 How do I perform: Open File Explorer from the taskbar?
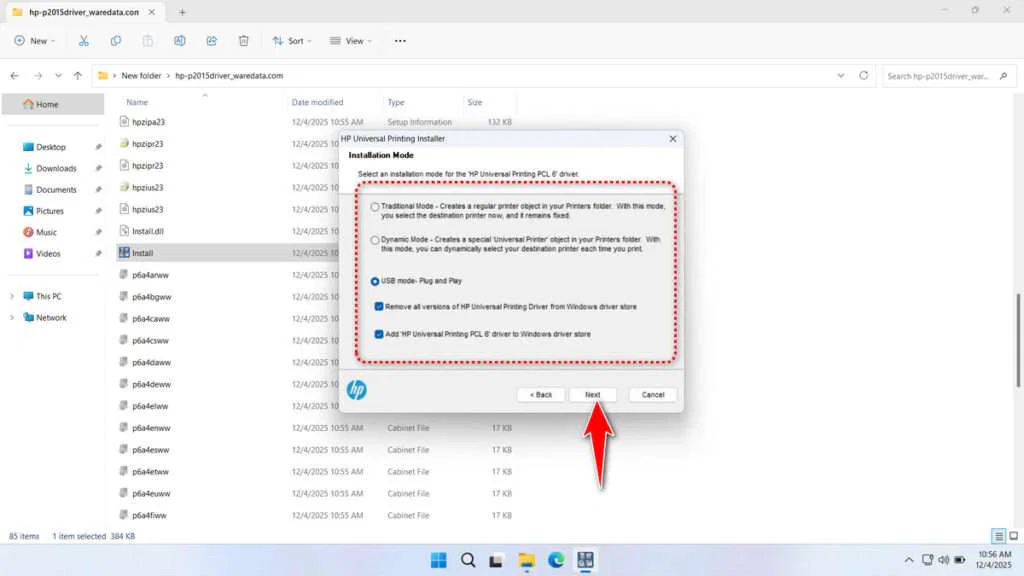(526, 561)
